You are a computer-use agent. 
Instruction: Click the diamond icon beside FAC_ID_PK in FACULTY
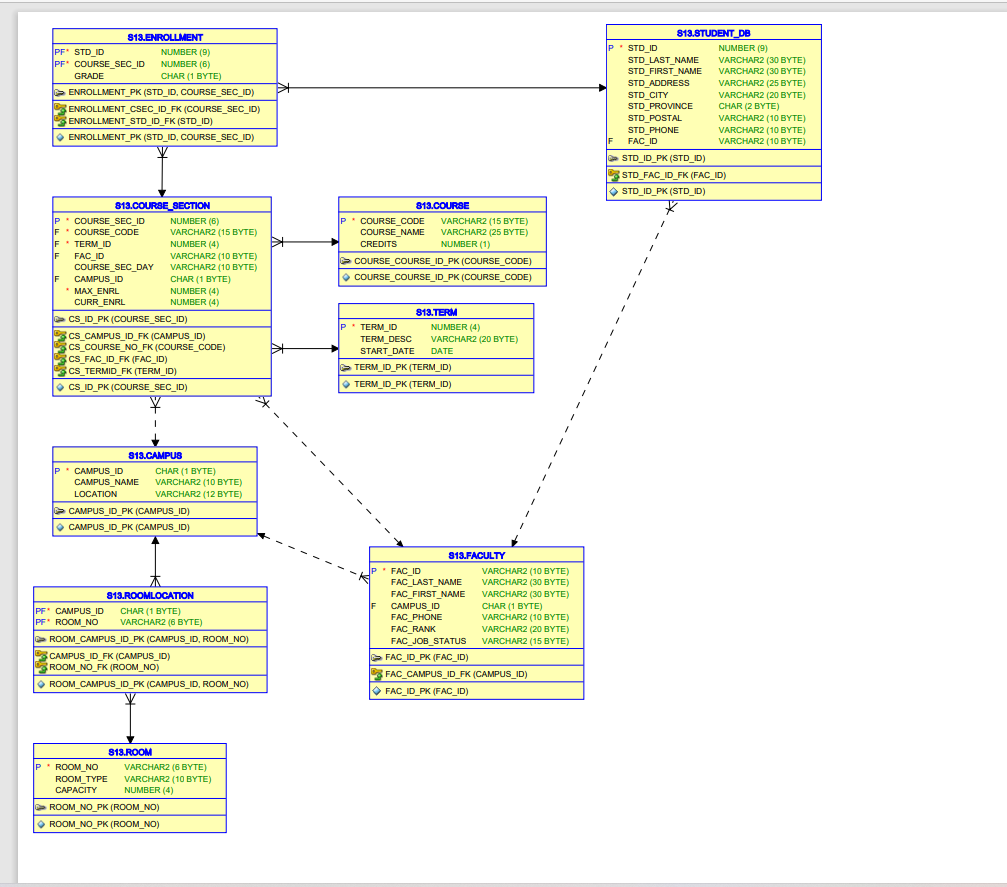[x=377, y=690]
